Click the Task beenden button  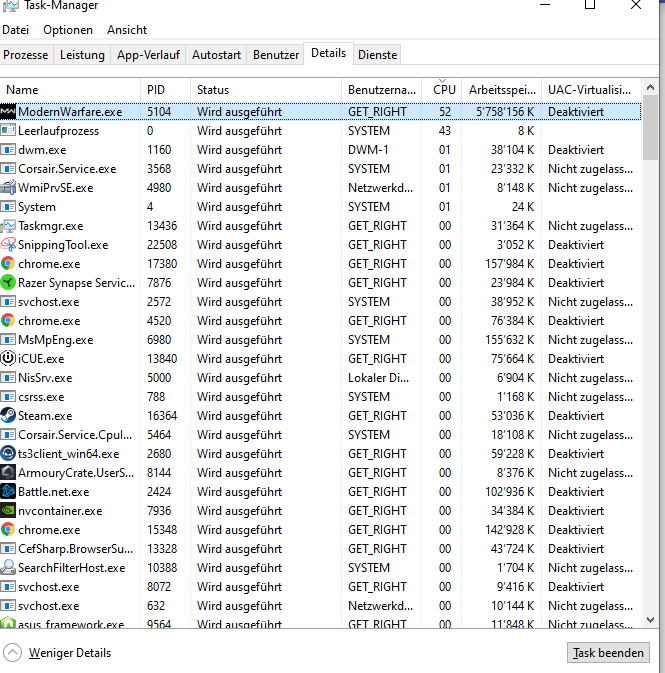click(x=608, y=653)
